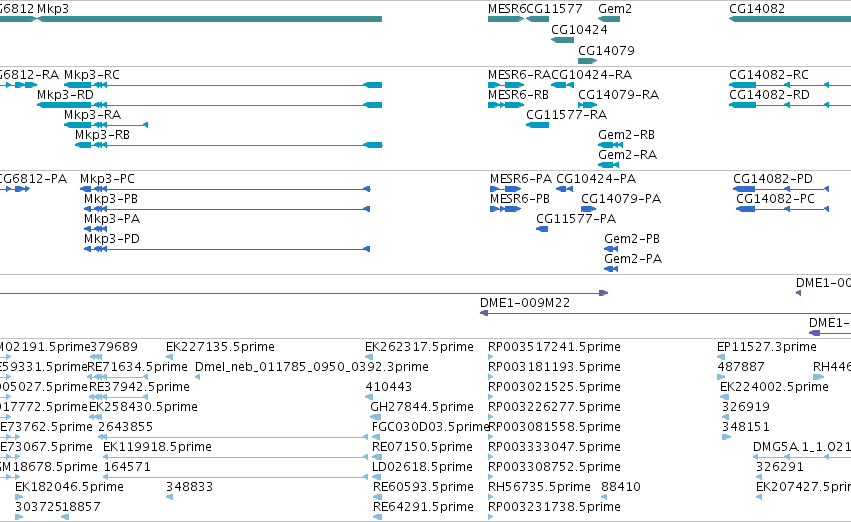
Task: Click the Gem2-RA transcript label
Action: [627, 155]
